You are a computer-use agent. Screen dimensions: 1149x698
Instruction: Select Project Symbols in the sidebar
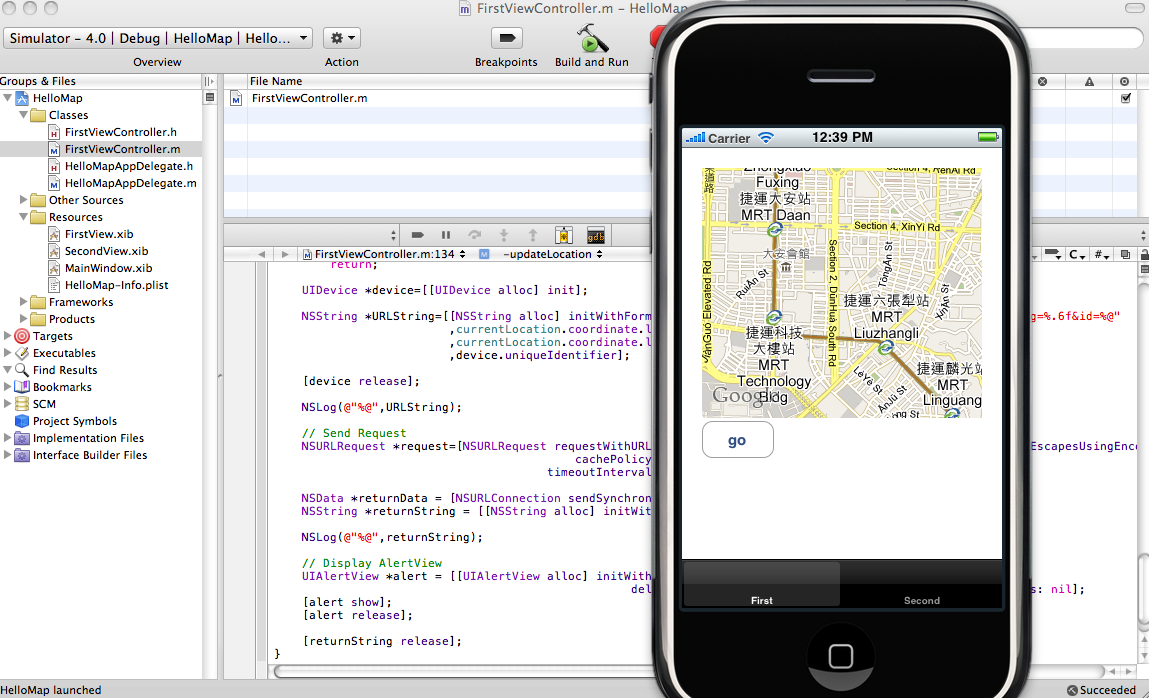pyautogui.click(x=75, y=421)
